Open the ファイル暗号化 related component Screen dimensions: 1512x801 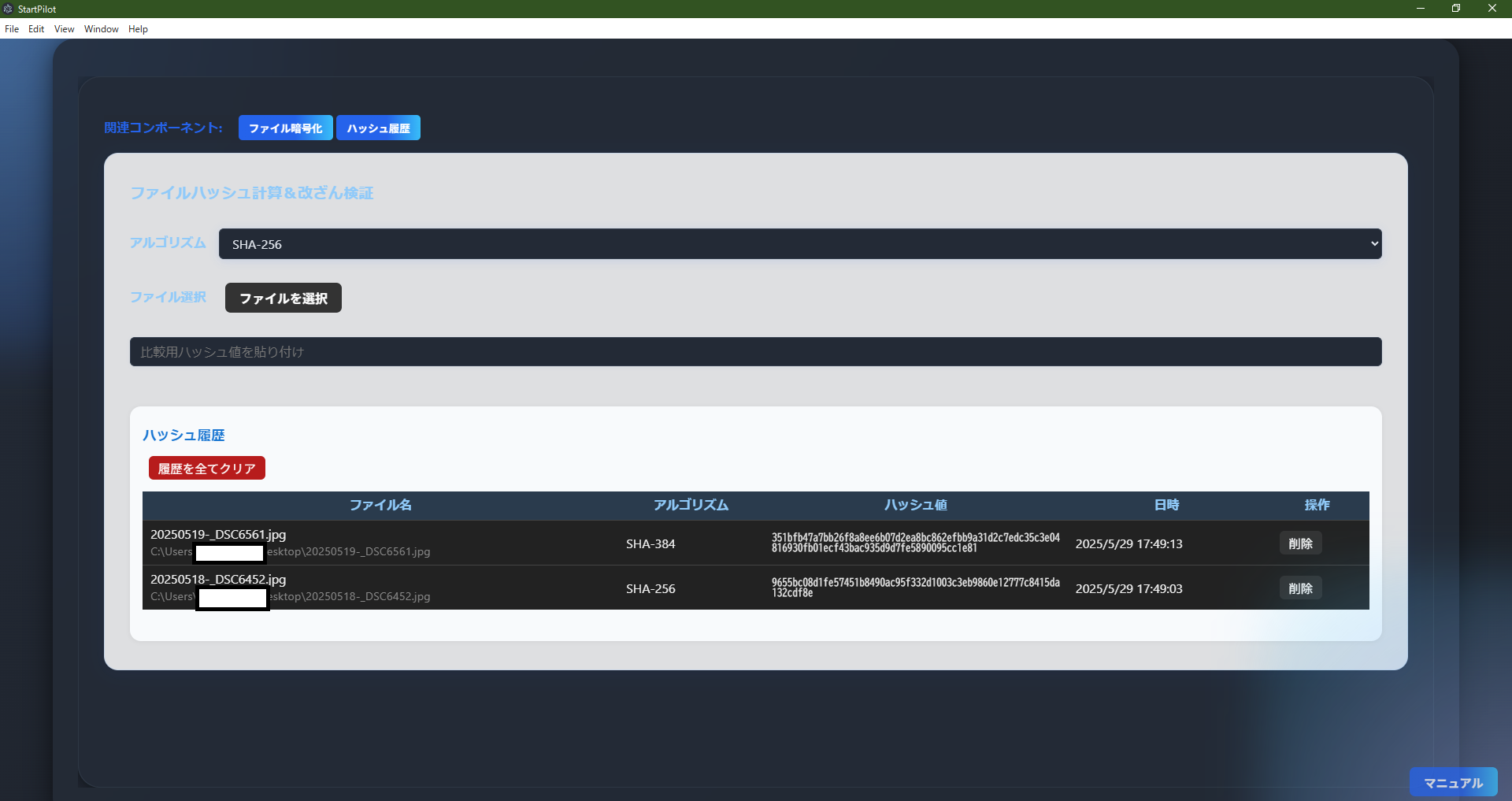pyautogui.click(x=285, y=127)
